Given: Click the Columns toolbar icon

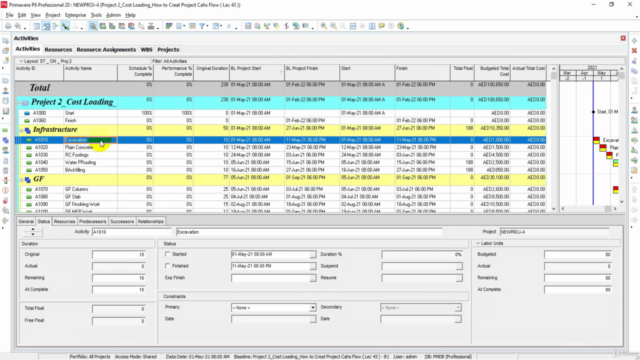Looking at the screenshot, I should tap(179, 26).
